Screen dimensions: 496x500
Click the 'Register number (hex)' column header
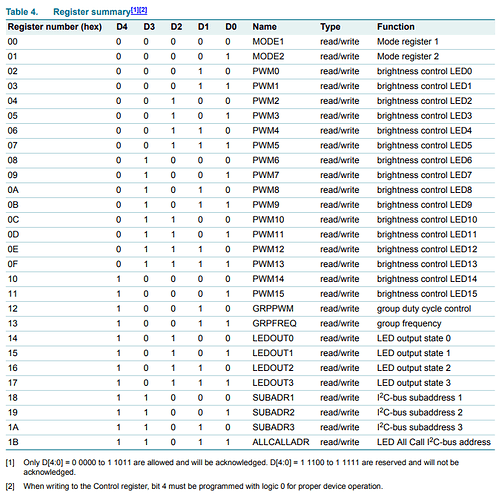pyautogui.click(x=55, y=27)
